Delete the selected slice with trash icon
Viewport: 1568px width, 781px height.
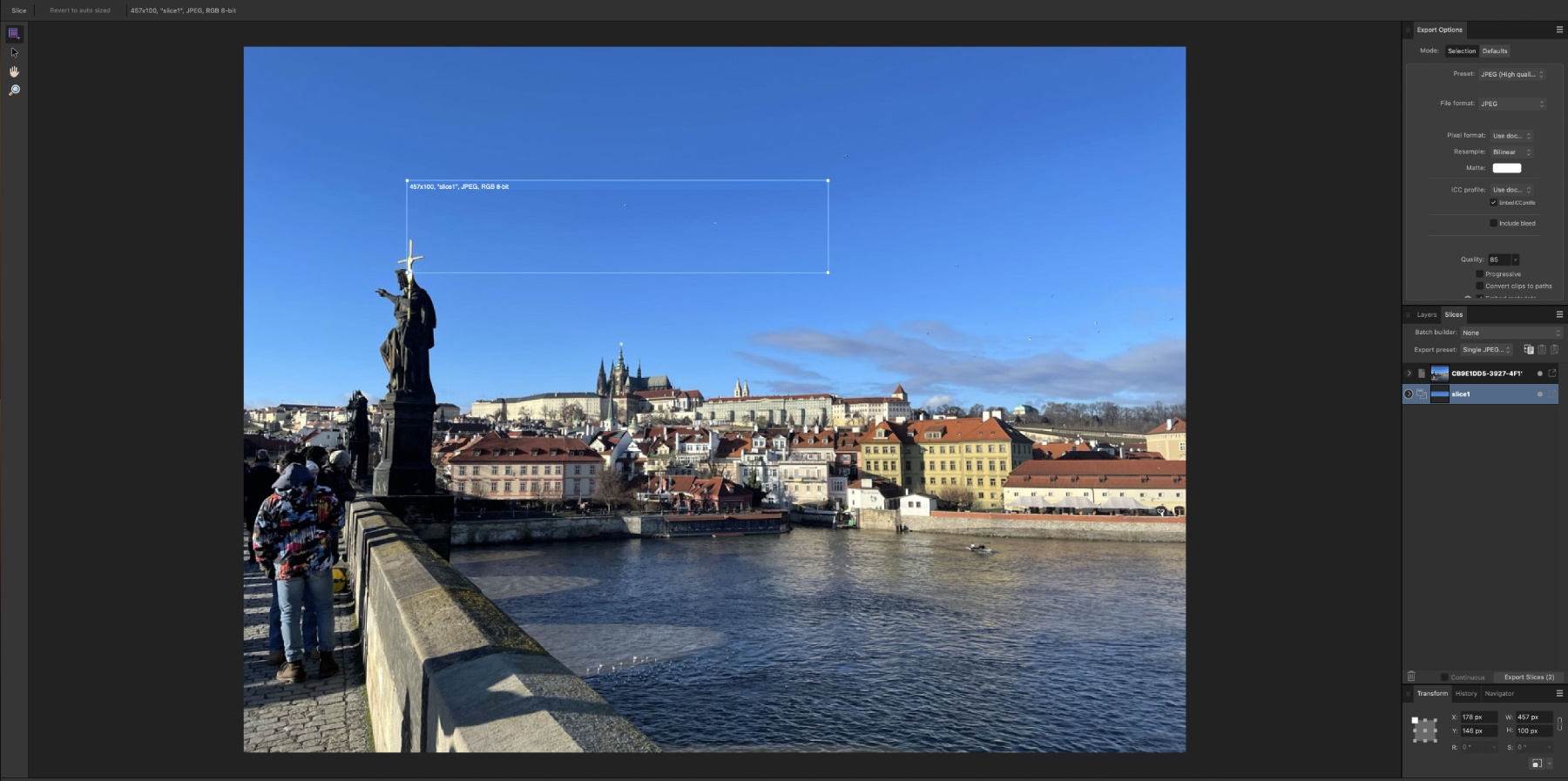tap(1411, 677)
